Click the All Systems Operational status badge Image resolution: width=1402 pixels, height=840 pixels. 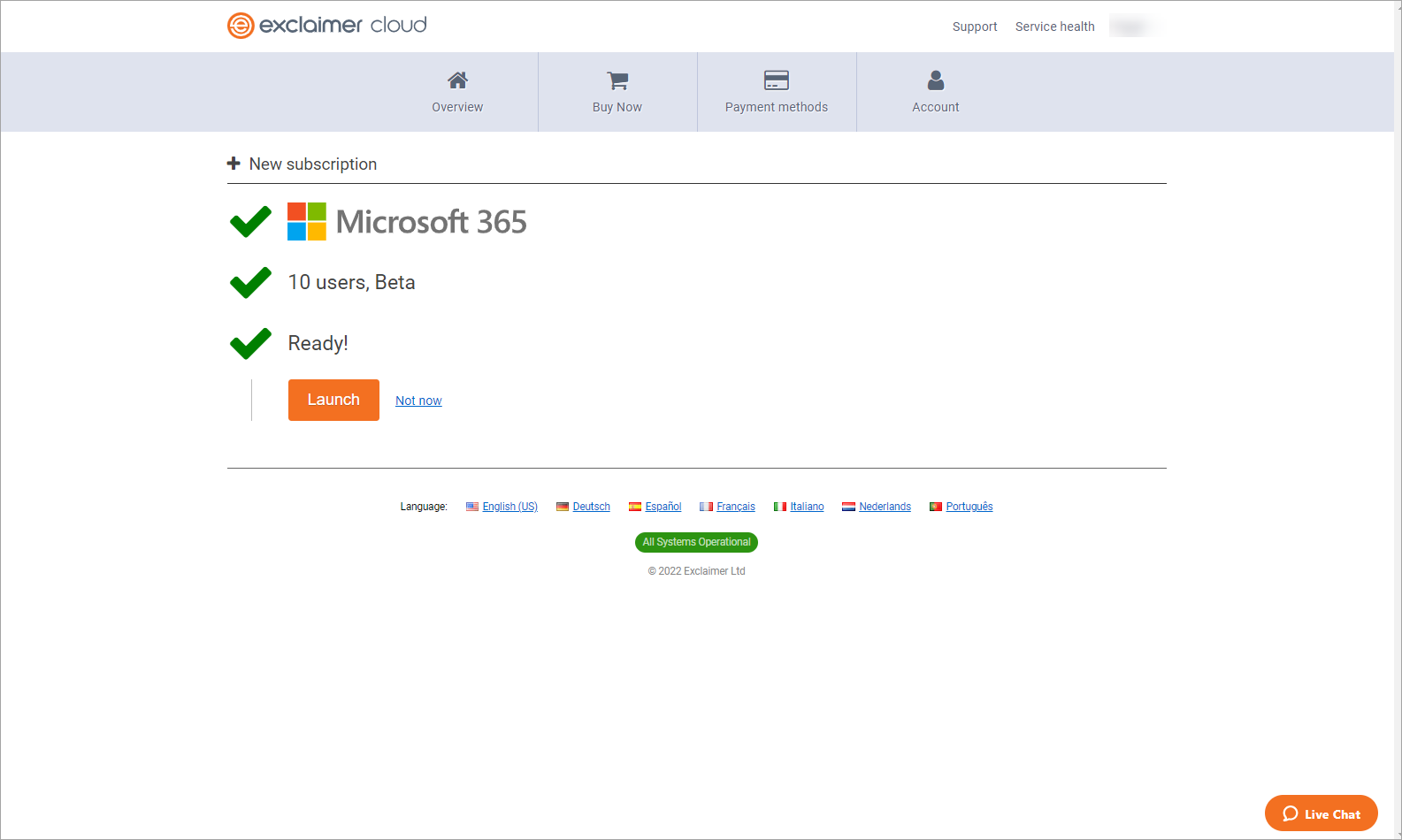coord(696,542)
